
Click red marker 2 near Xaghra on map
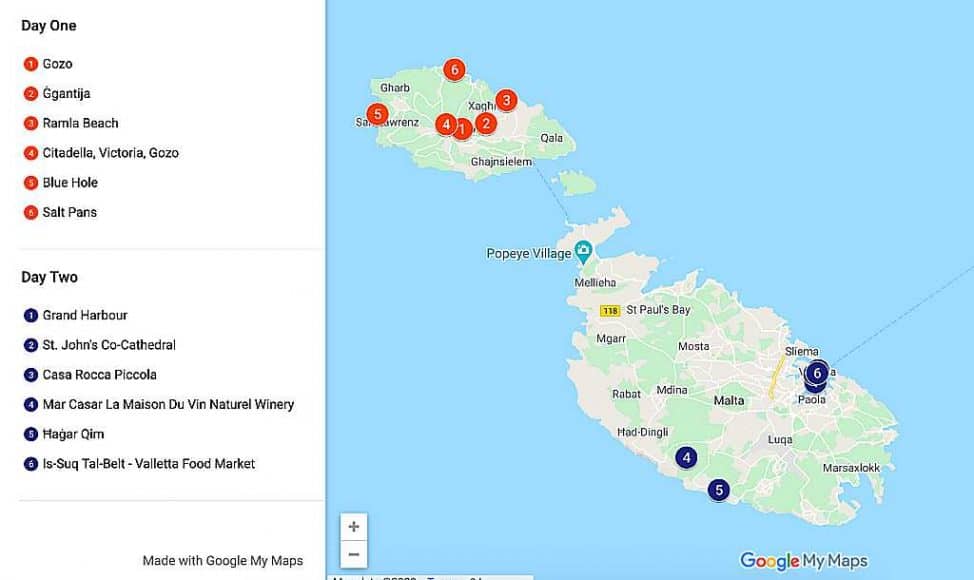pos(486,123)
